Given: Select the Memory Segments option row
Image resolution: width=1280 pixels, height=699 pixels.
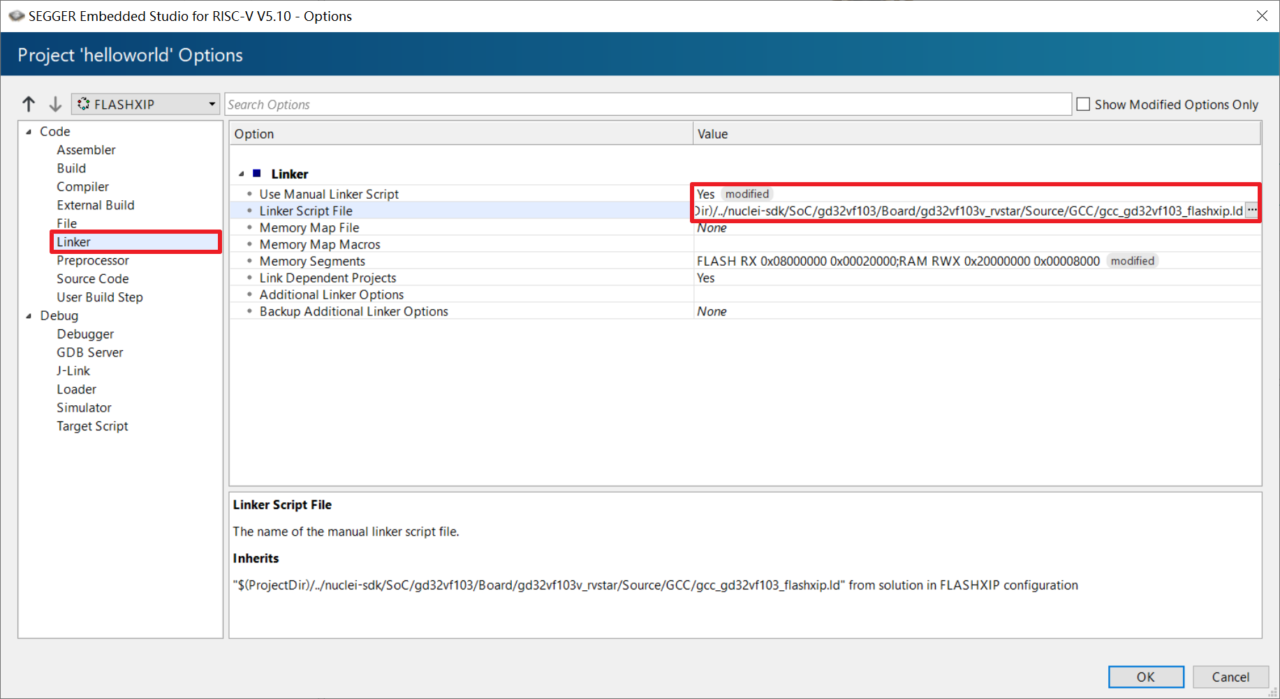Looking at the screenshot, I should click(x=312, y=261).
